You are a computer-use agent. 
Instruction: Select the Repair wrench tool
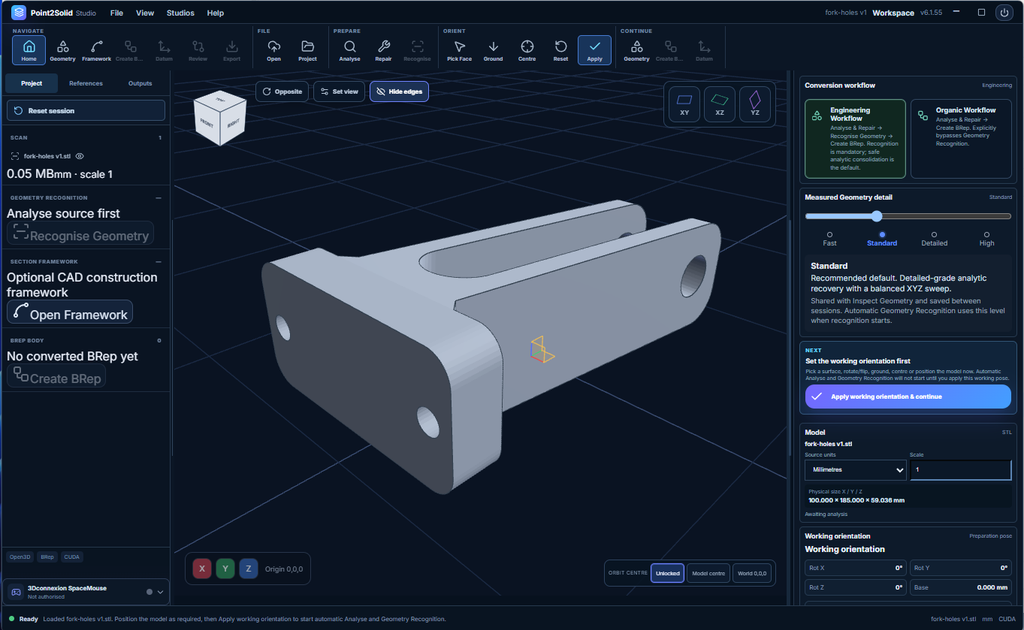(383, 50)
